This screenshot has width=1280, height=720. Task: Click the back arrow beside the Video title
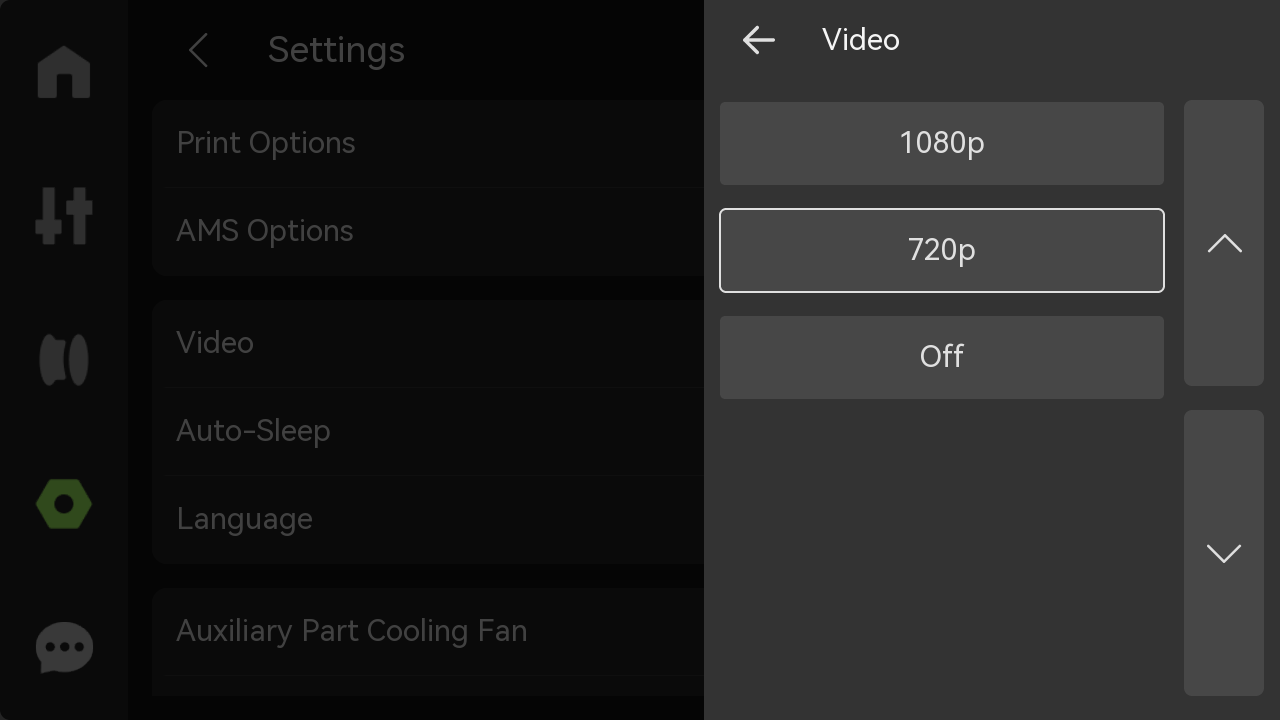point(759,40)
